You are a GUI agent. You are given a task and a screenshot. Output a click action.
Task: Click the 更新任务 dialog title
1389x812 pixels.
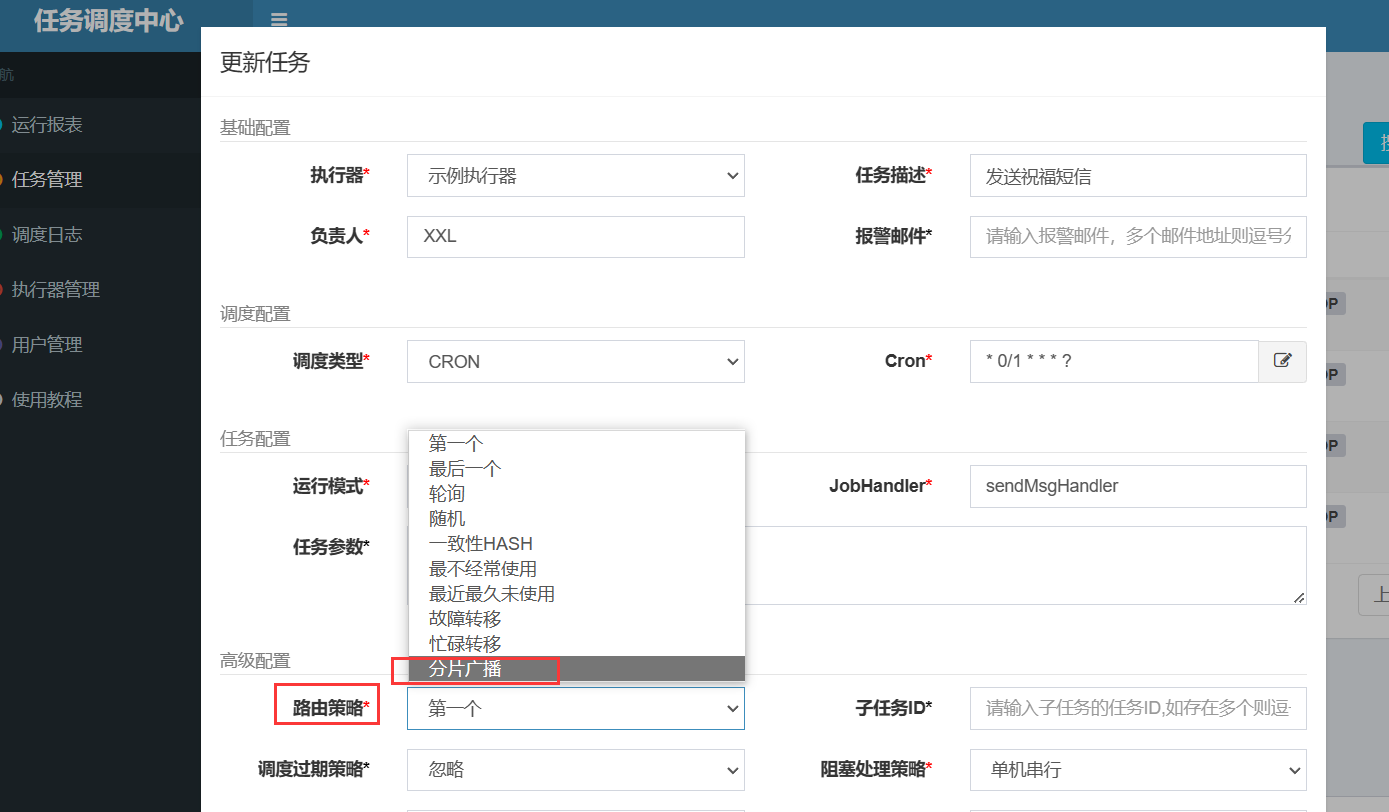click(x=265, y=63)
